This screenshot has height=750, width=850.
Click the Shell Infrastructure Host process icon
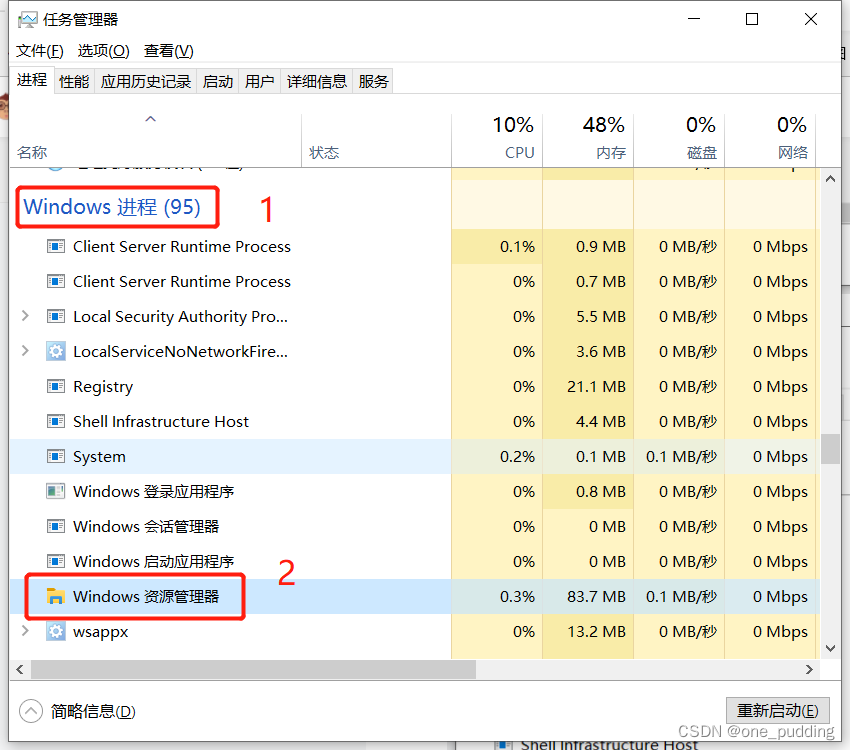tap(56, 421)
